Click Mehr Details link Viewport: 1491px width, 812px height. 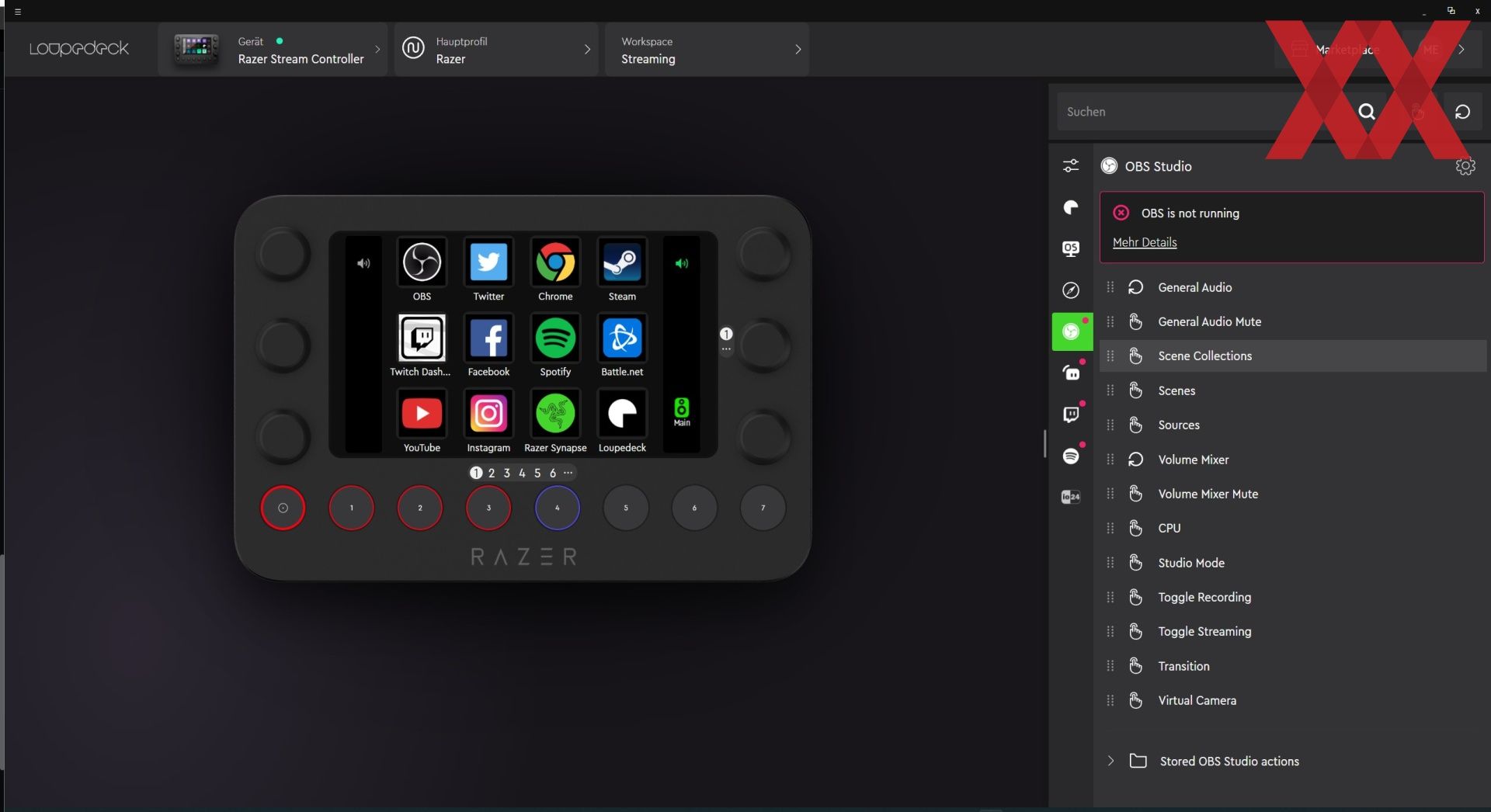tap(1145, 242)
